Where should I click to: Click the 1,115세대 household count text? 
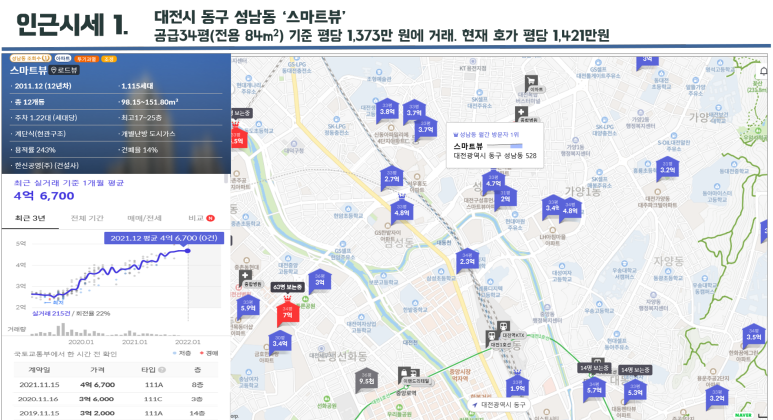click(x=137, y=86)
